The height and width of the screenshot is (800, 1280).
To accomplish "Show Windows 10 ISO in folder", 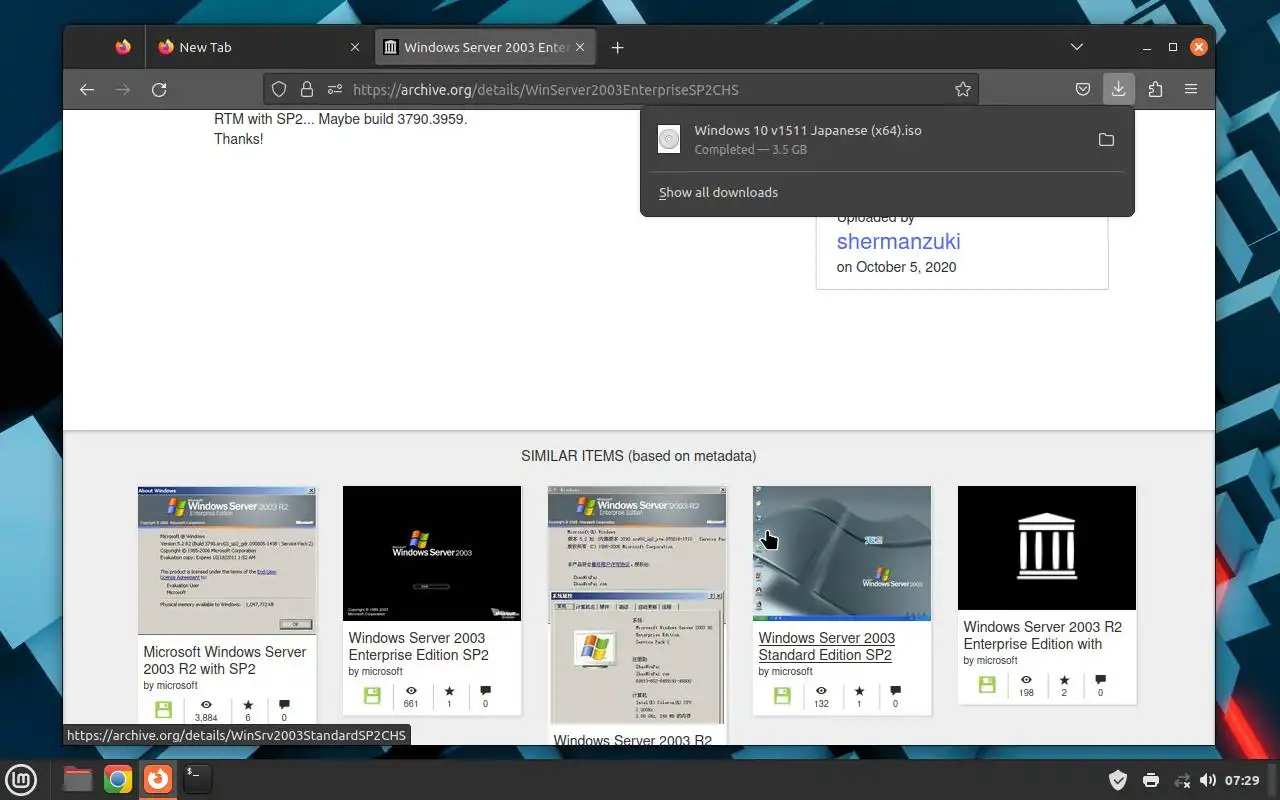I will (1106, 139).
